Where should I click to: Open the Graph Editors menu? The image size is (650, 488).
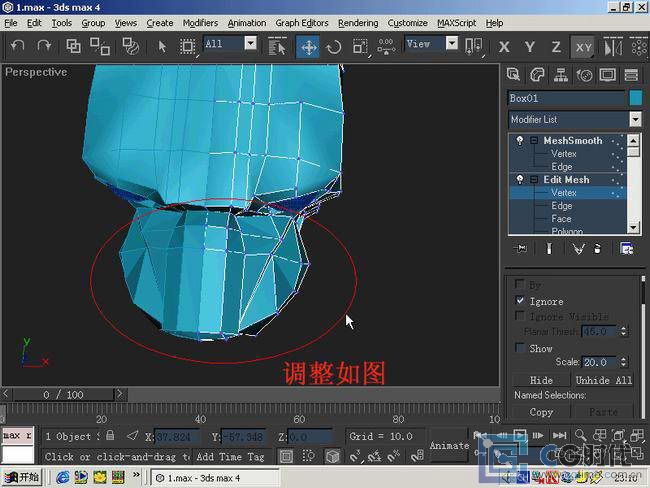point(302,23)
